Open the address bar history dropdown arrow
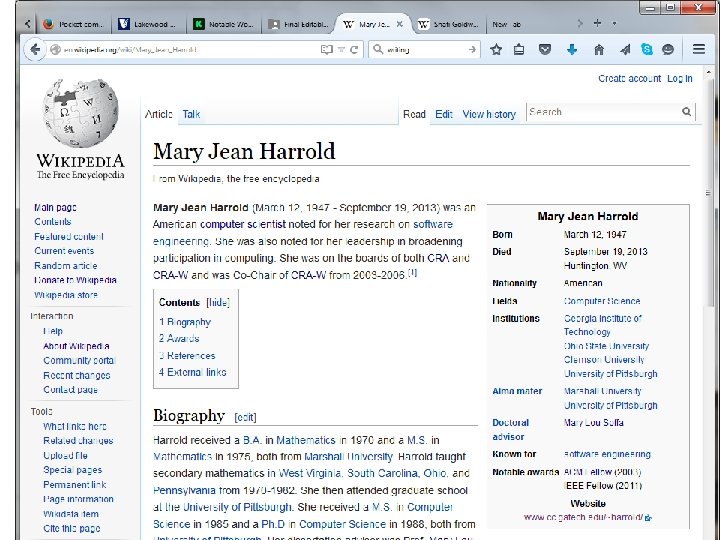 point(341,50)
